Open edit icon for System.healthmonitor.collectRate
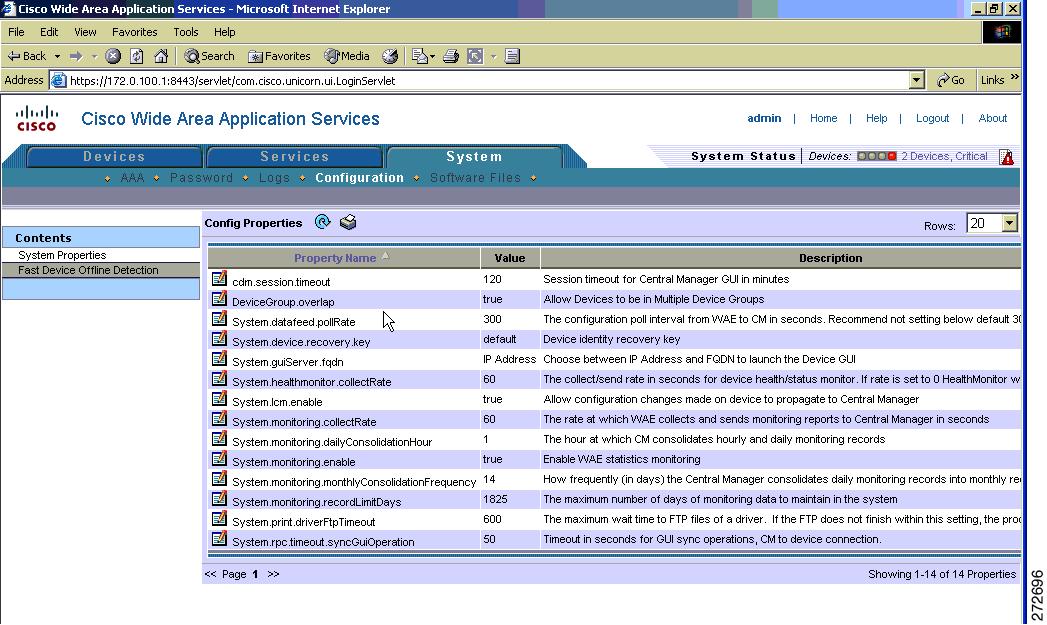 coord(219,379)
